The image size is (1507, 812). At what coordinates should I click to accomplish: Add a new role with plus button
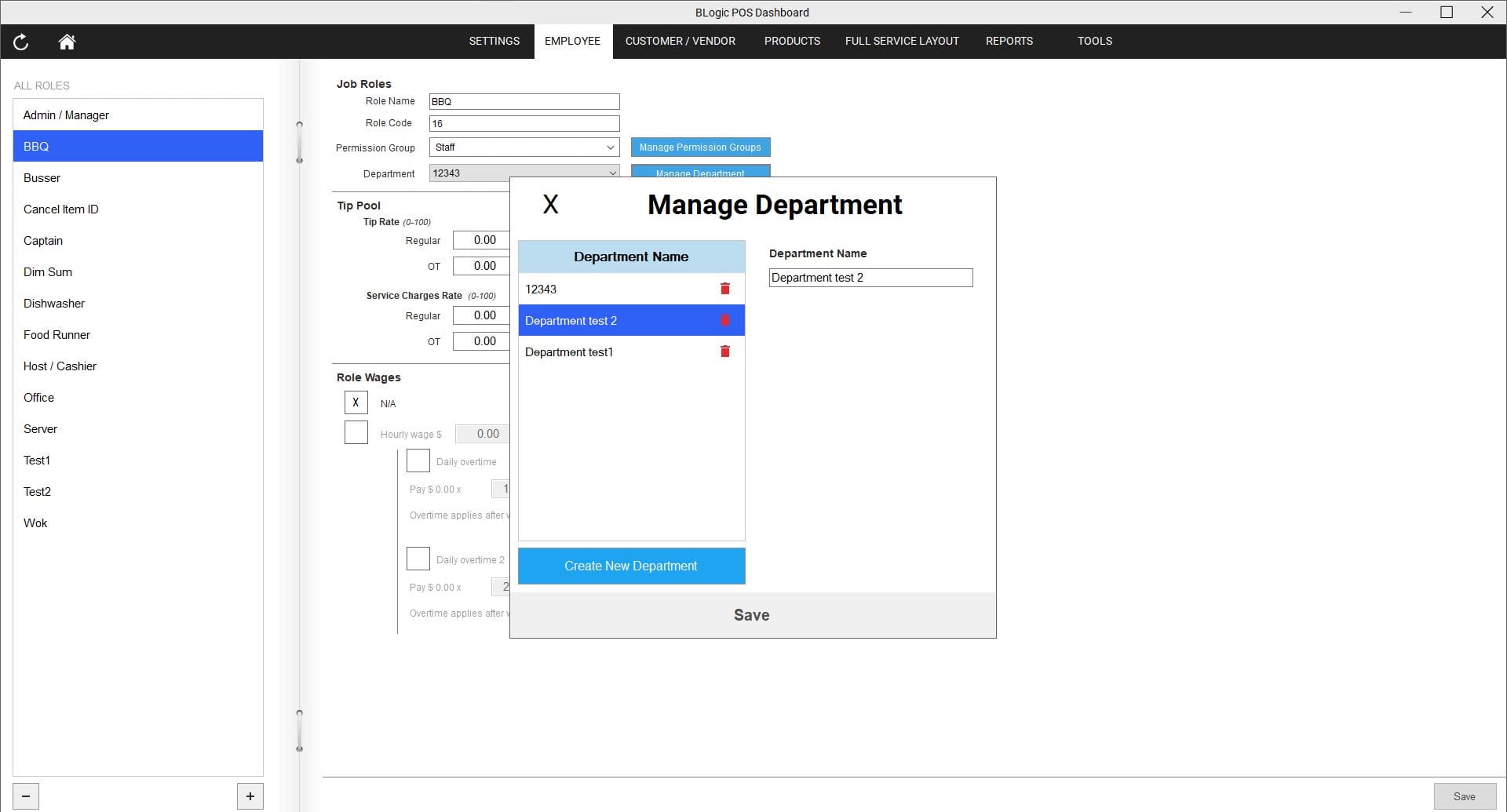[x=250, y=796]
